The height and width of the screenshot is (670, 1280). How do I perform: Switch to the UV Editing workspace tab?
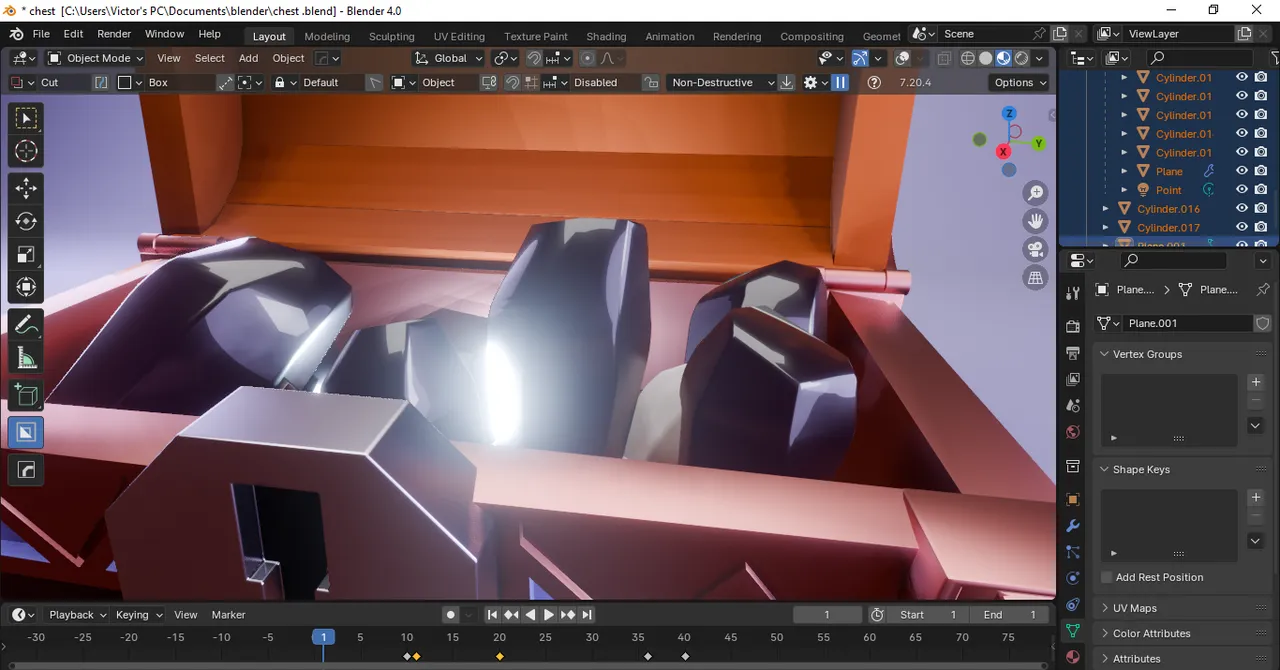[459, 36]
